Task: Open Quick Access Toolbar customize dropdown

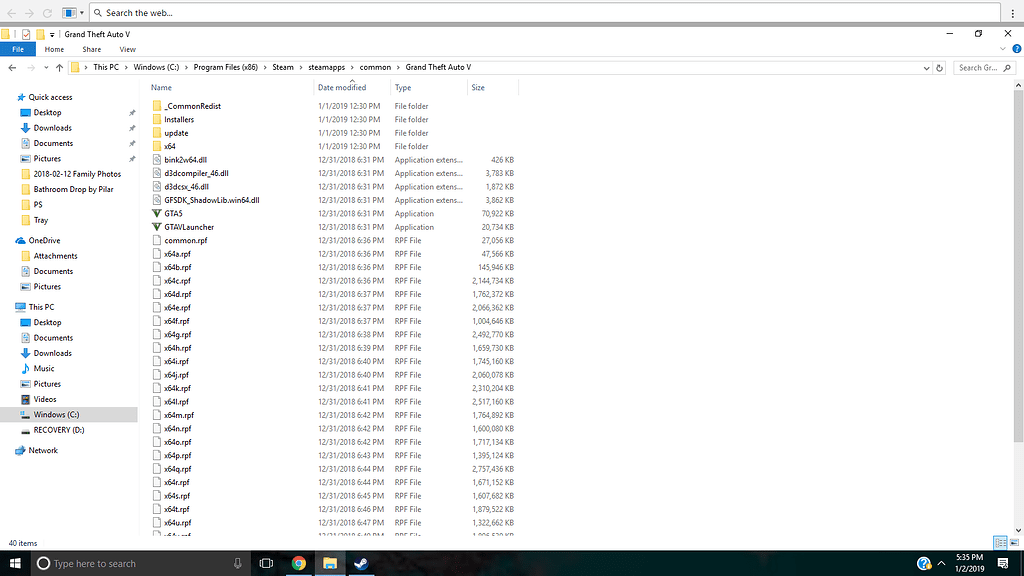Action: (52, 35)
